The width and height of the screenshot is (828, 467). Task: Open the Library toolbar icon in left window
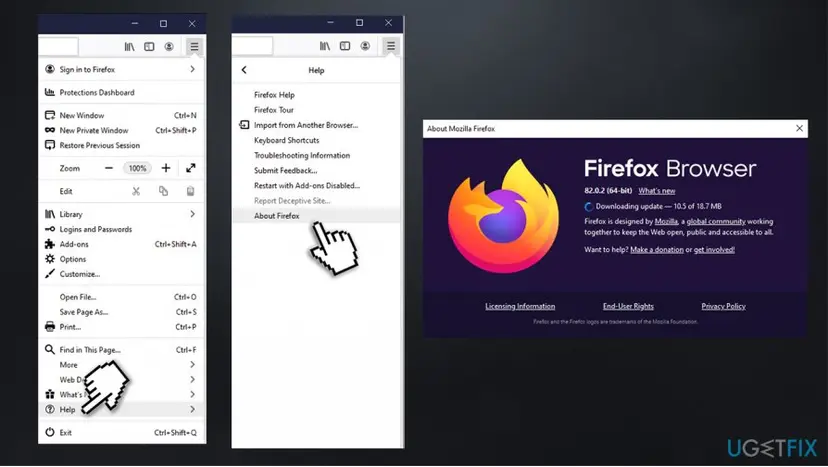tap(129, 47)
